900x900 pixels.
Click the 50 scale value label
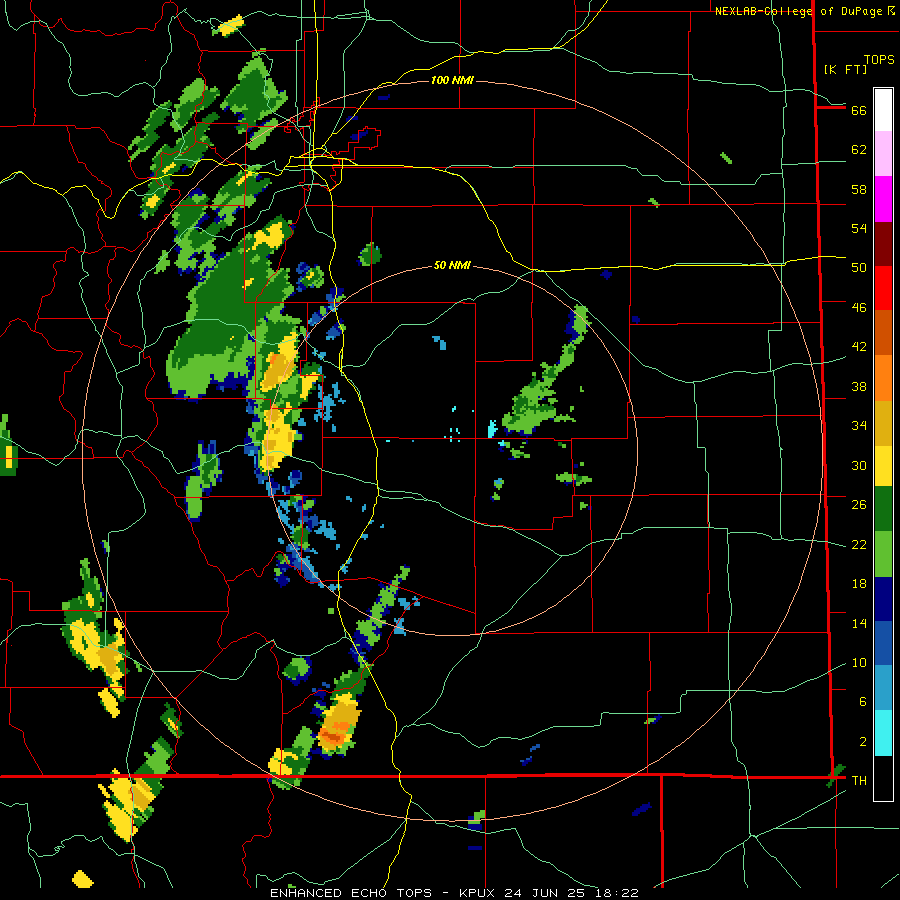[859, 267]
